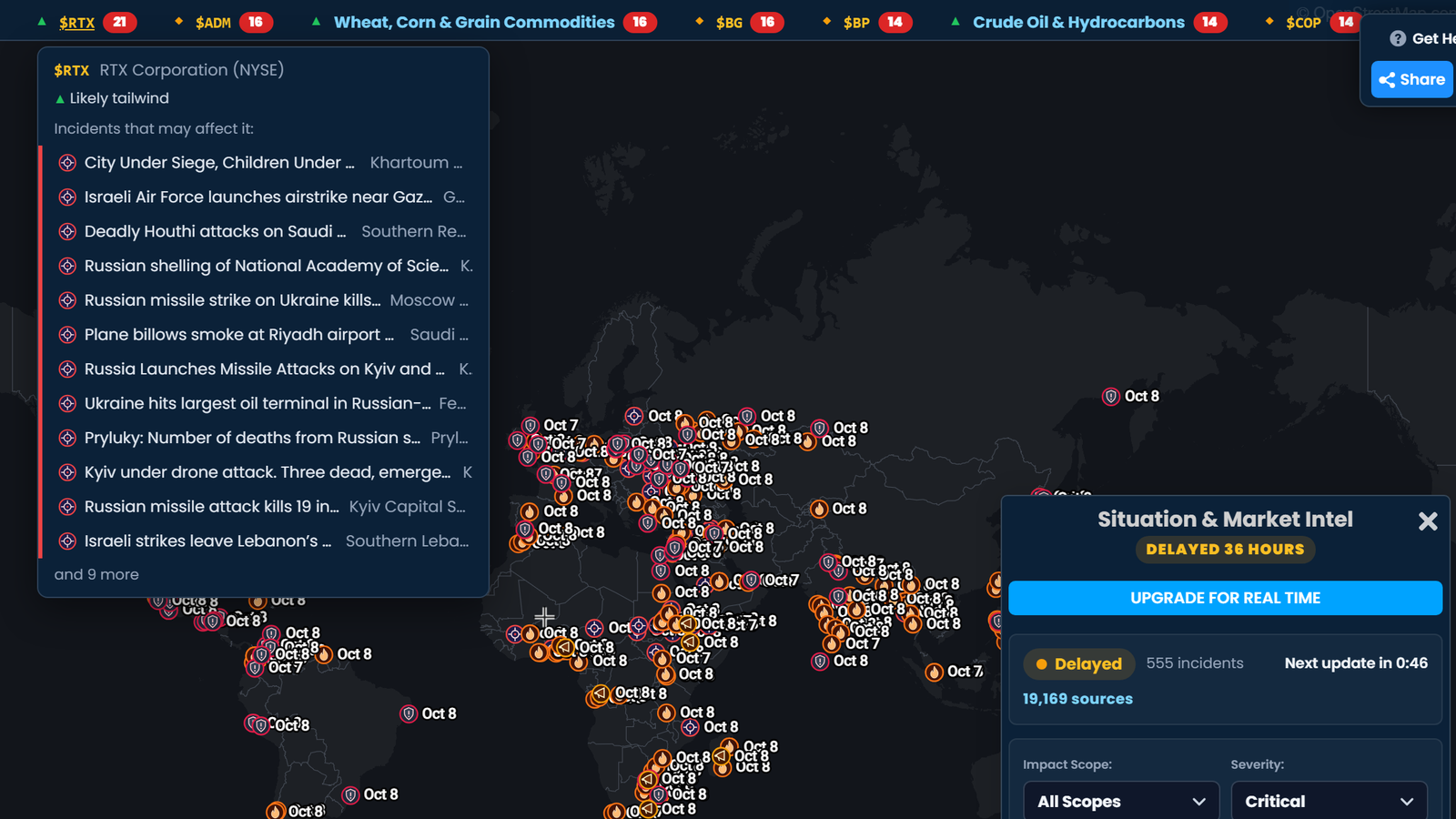Click UPGRADE FOR REAL TIME button
The image size is (1456, 819).
pyautogui.click(x=1225, y=598)
